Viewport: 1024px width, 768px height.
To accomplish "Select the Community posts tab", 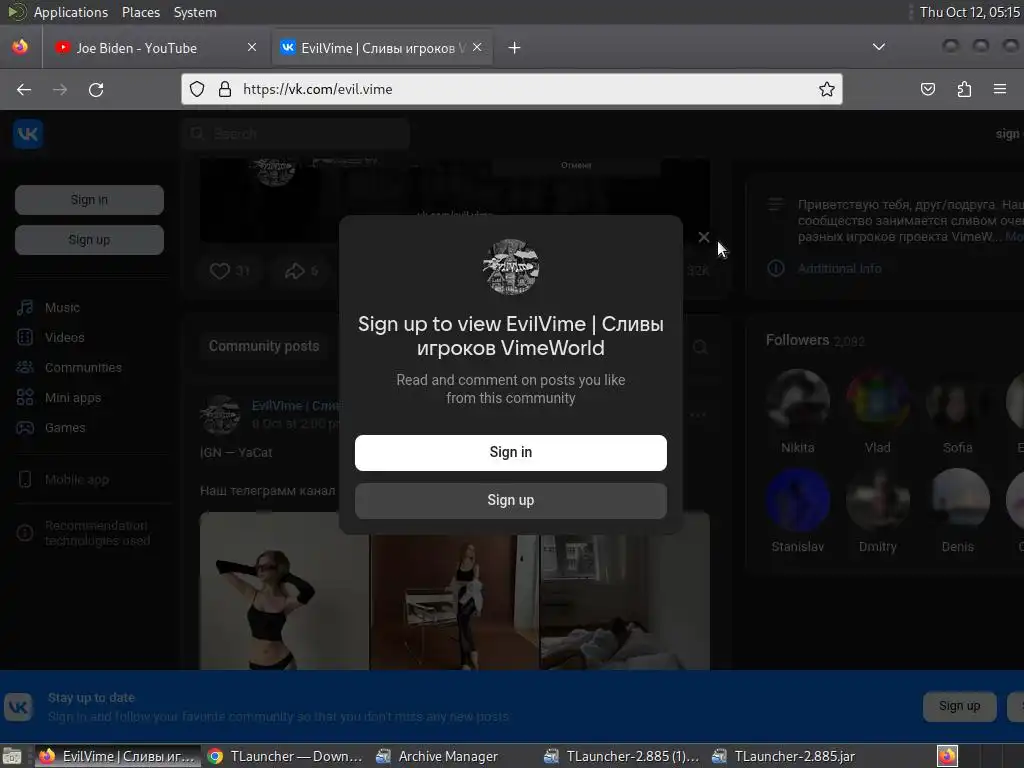I will tap(264, 346).
